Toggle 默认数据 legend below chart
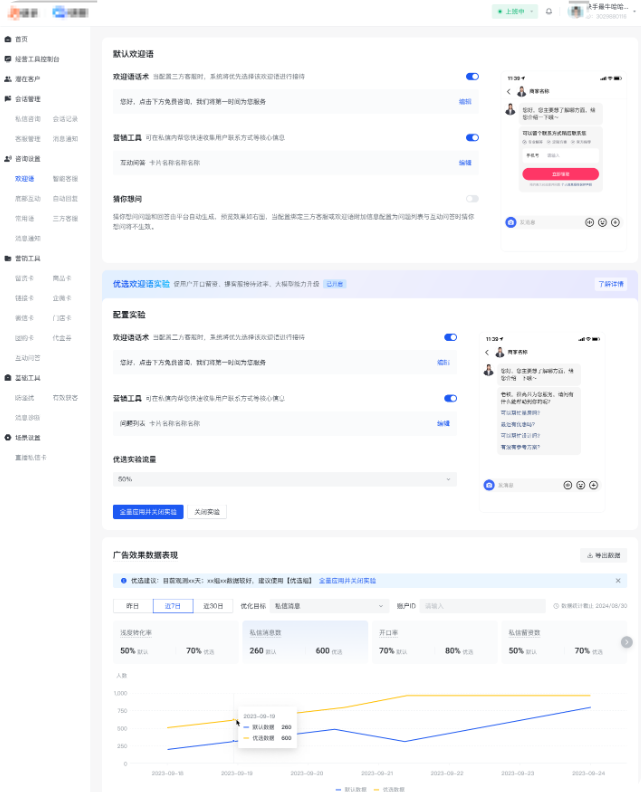 [x=352, y=789]
